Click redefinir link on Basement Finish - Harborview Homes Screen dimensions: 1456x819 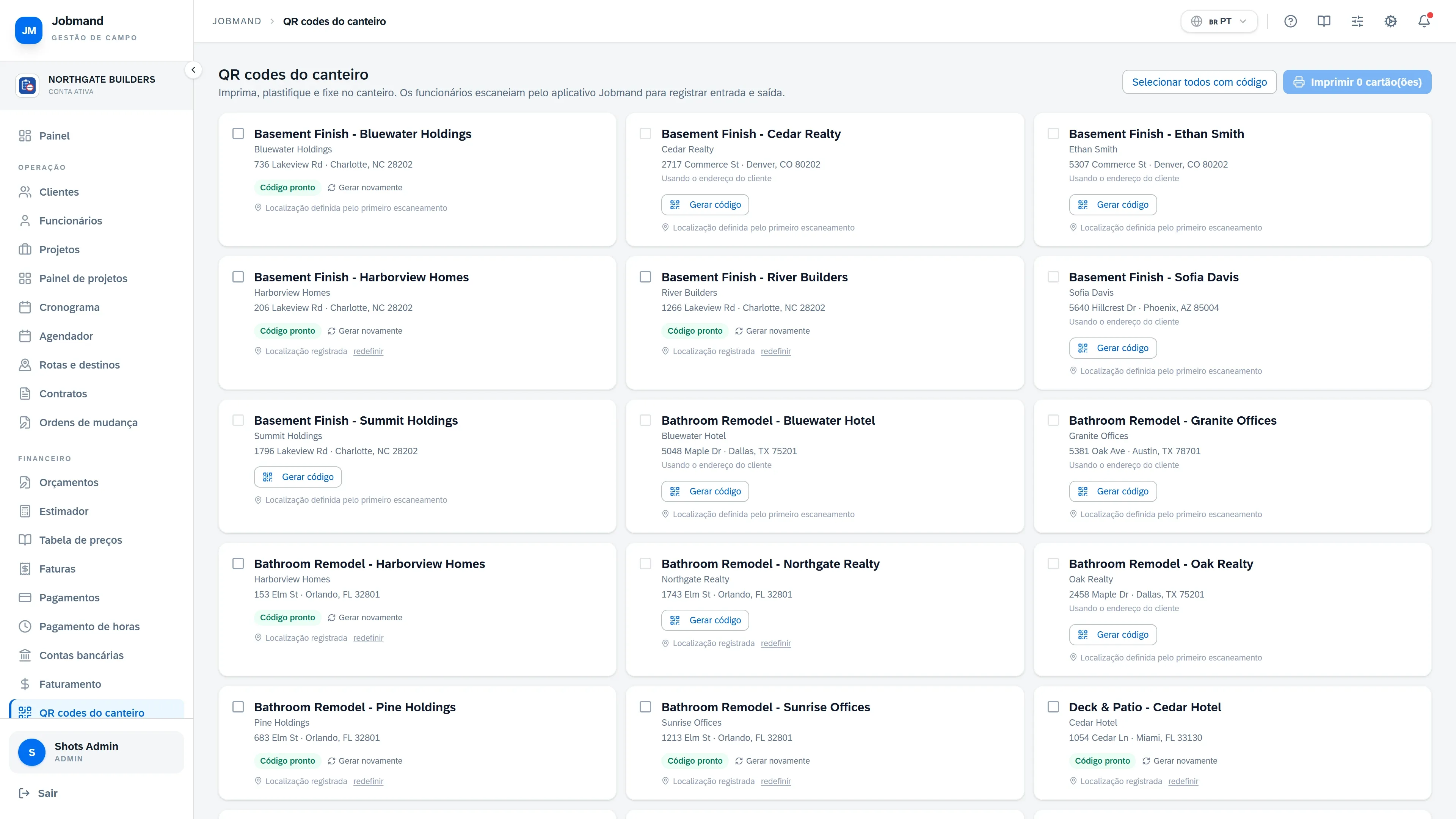[x=369, y=351]
